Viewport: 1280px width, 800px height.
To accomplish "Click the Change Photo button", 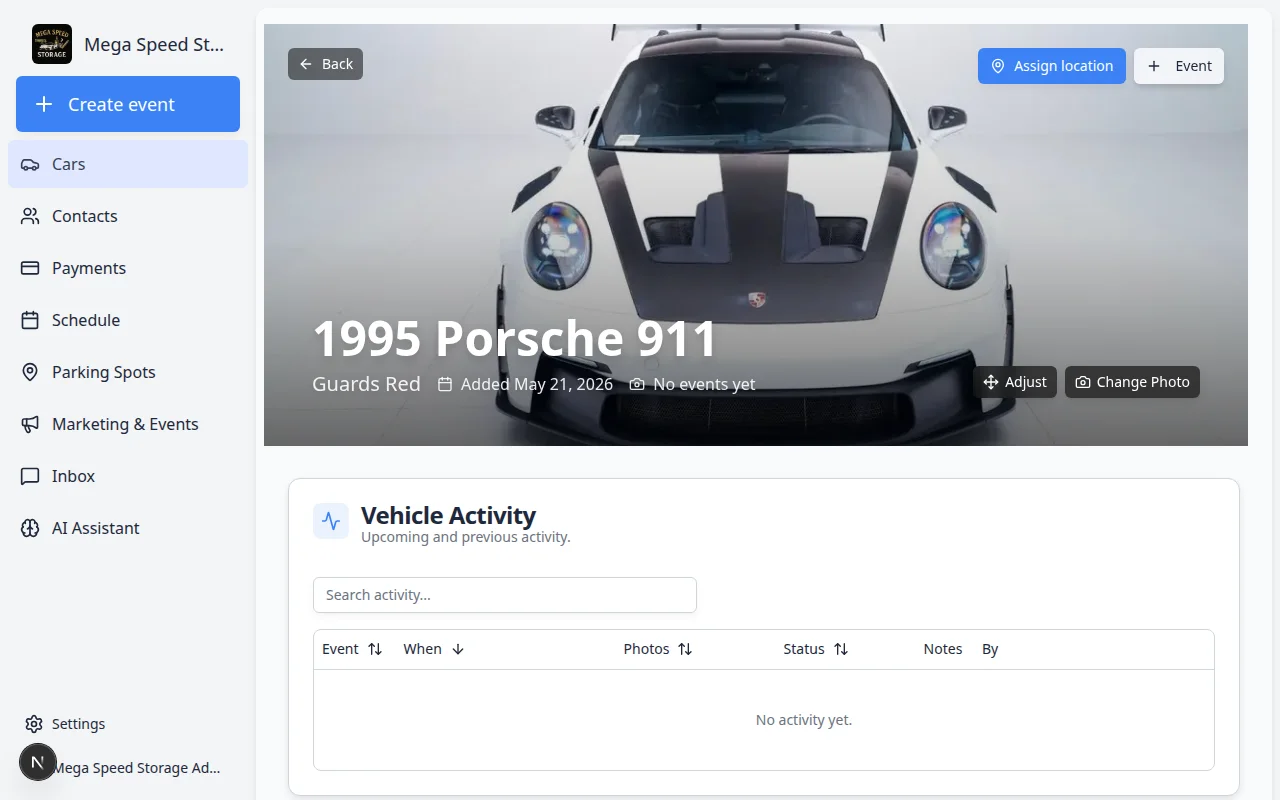I will (1132, 382).
